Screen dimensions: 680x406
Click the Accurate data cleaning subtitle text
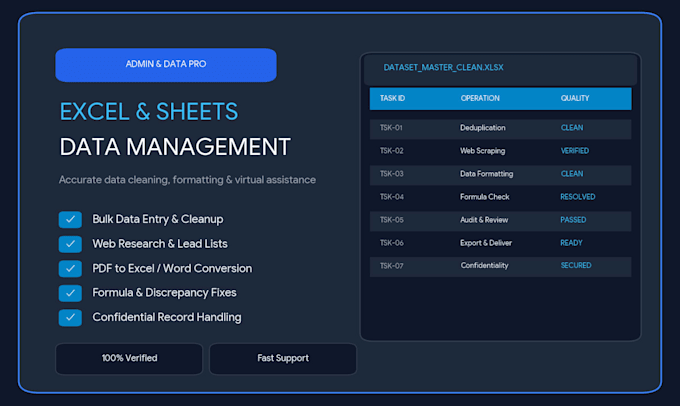click(x=187, y=180)
